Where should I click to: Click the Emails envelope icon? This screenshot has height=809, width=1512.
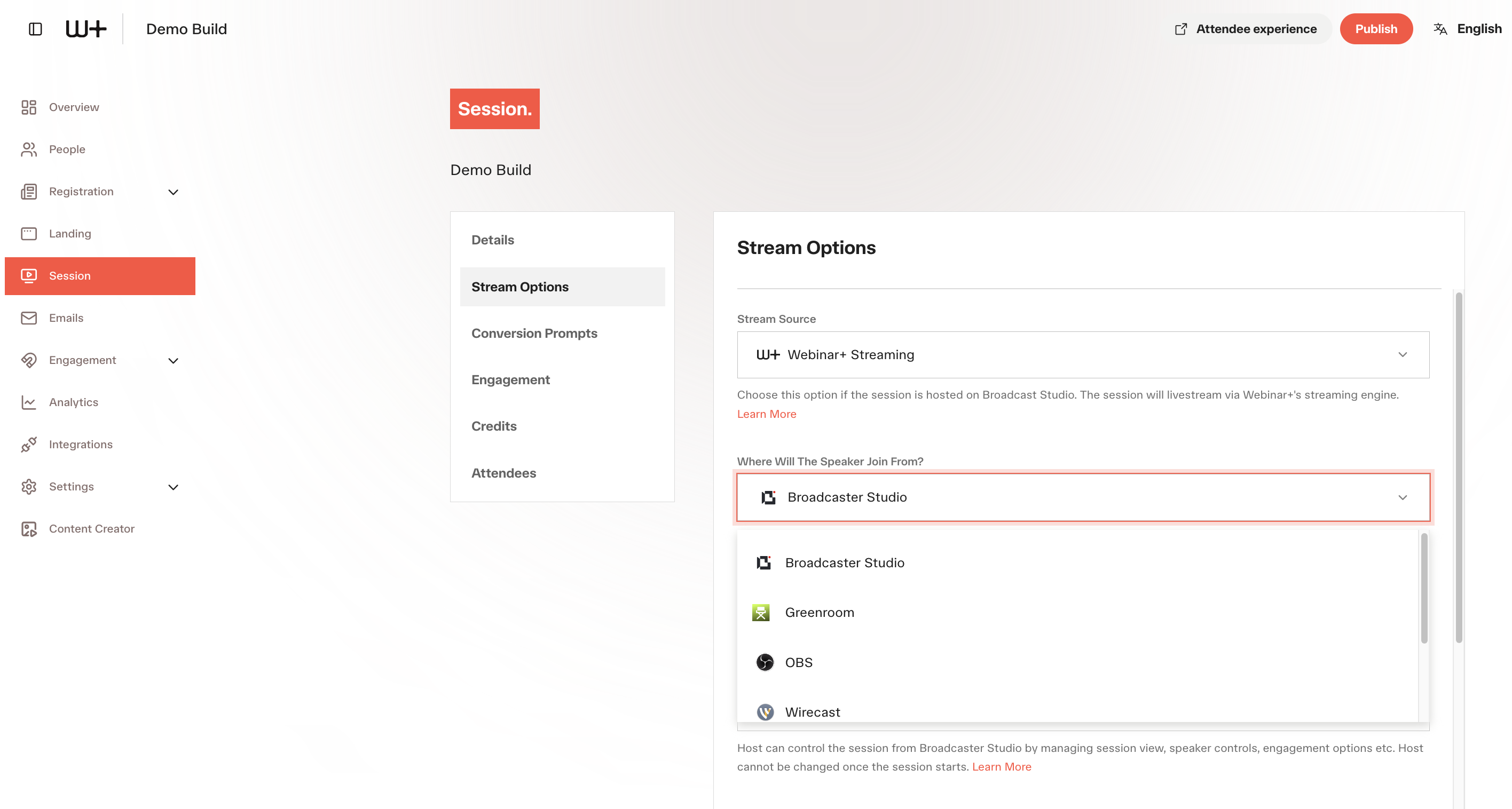pyautogui.click(x=29, y=318)
